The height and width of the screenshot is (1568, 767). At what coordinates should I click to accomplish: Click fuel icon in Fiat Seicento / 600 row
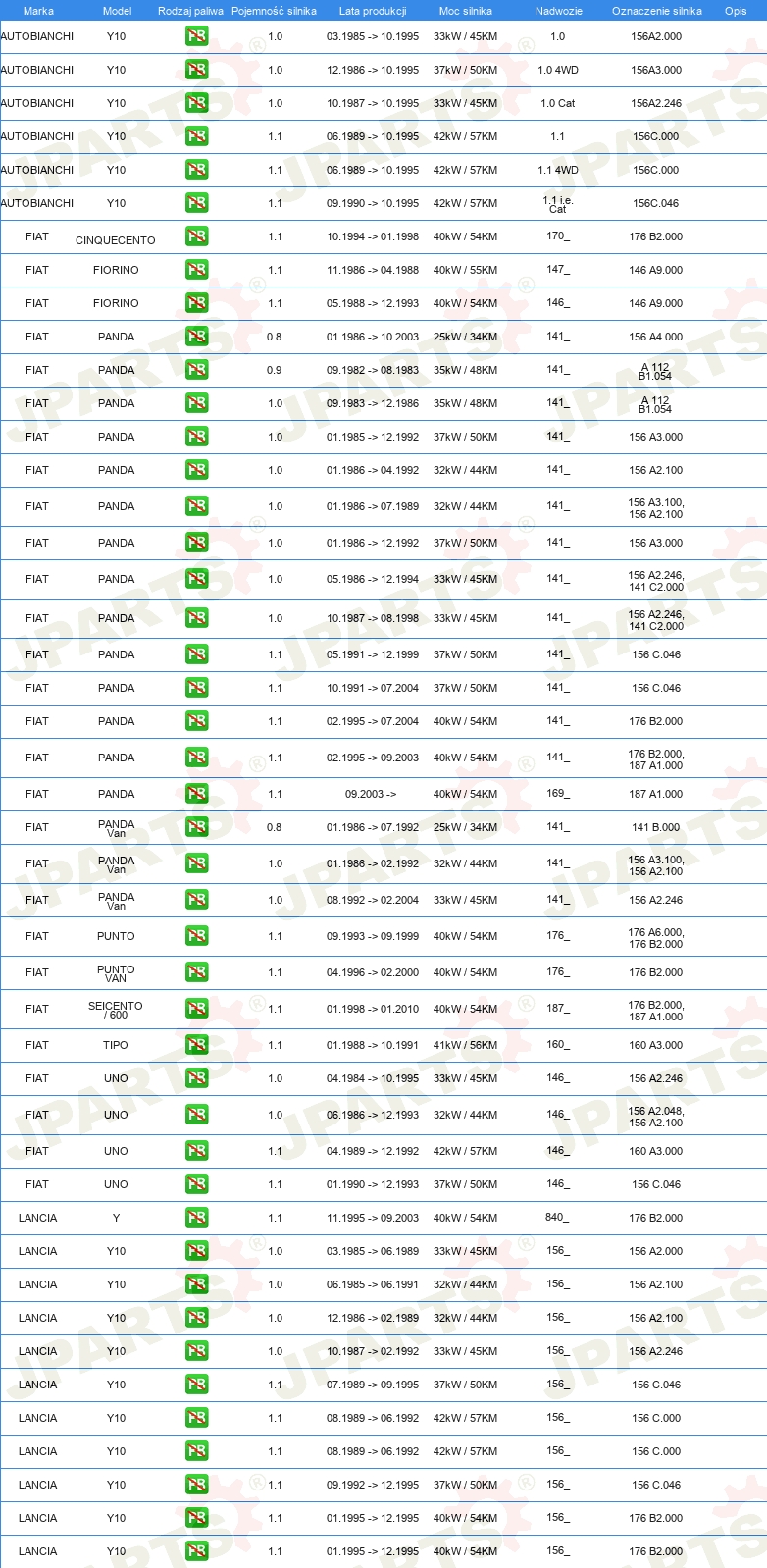point(197,1009)
